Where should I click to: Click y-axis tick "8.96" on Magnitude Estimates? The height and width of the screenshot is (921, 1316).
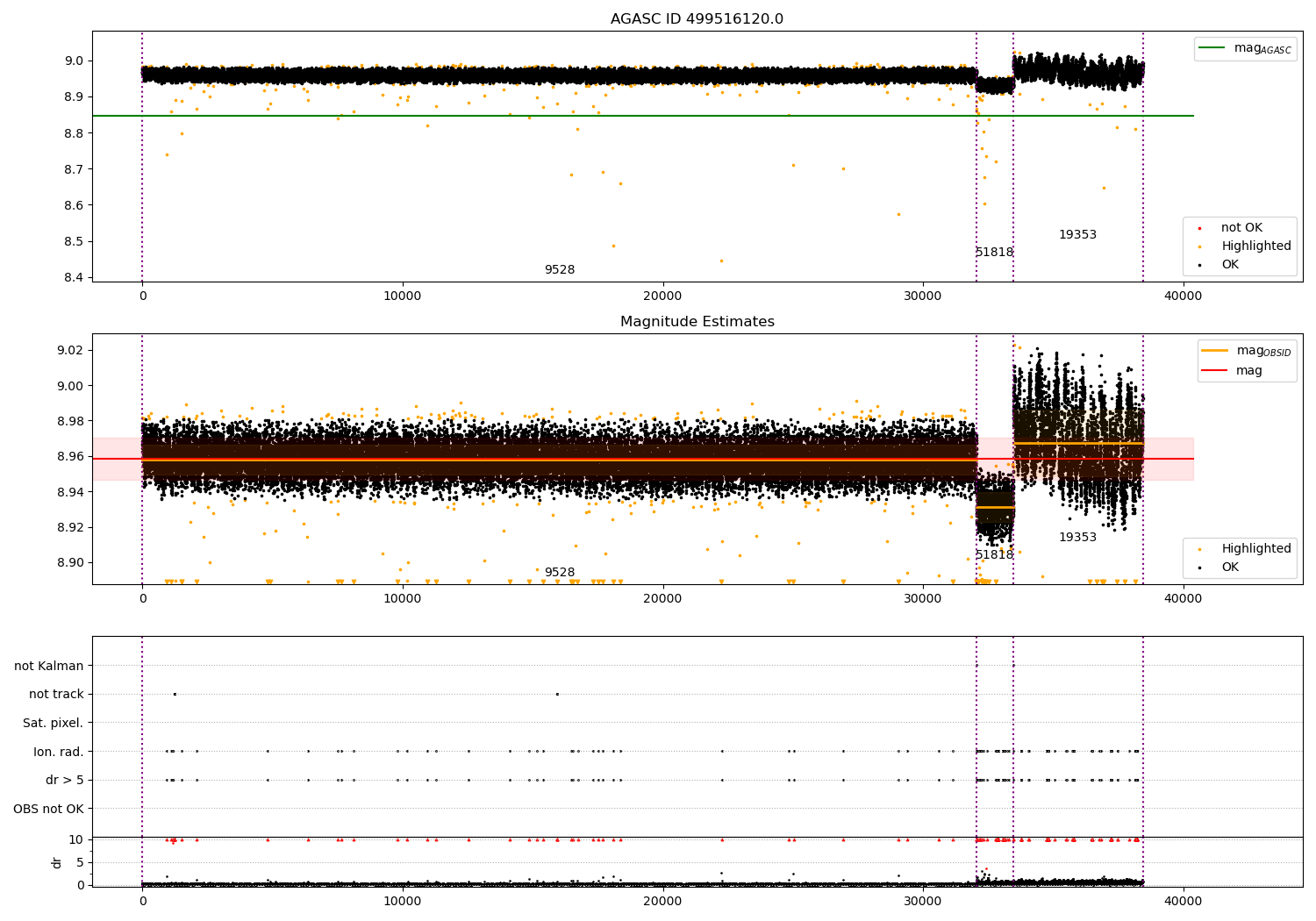click(x=72, y=457)
